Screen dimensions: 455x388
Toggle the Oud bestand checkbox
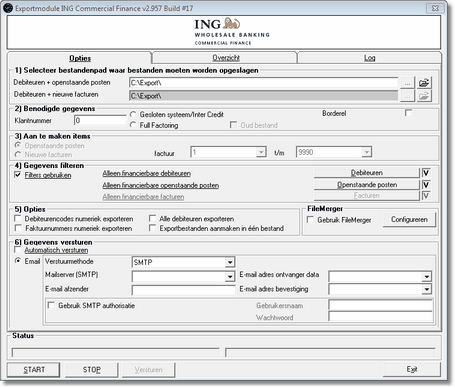click(x=233, y=125)
